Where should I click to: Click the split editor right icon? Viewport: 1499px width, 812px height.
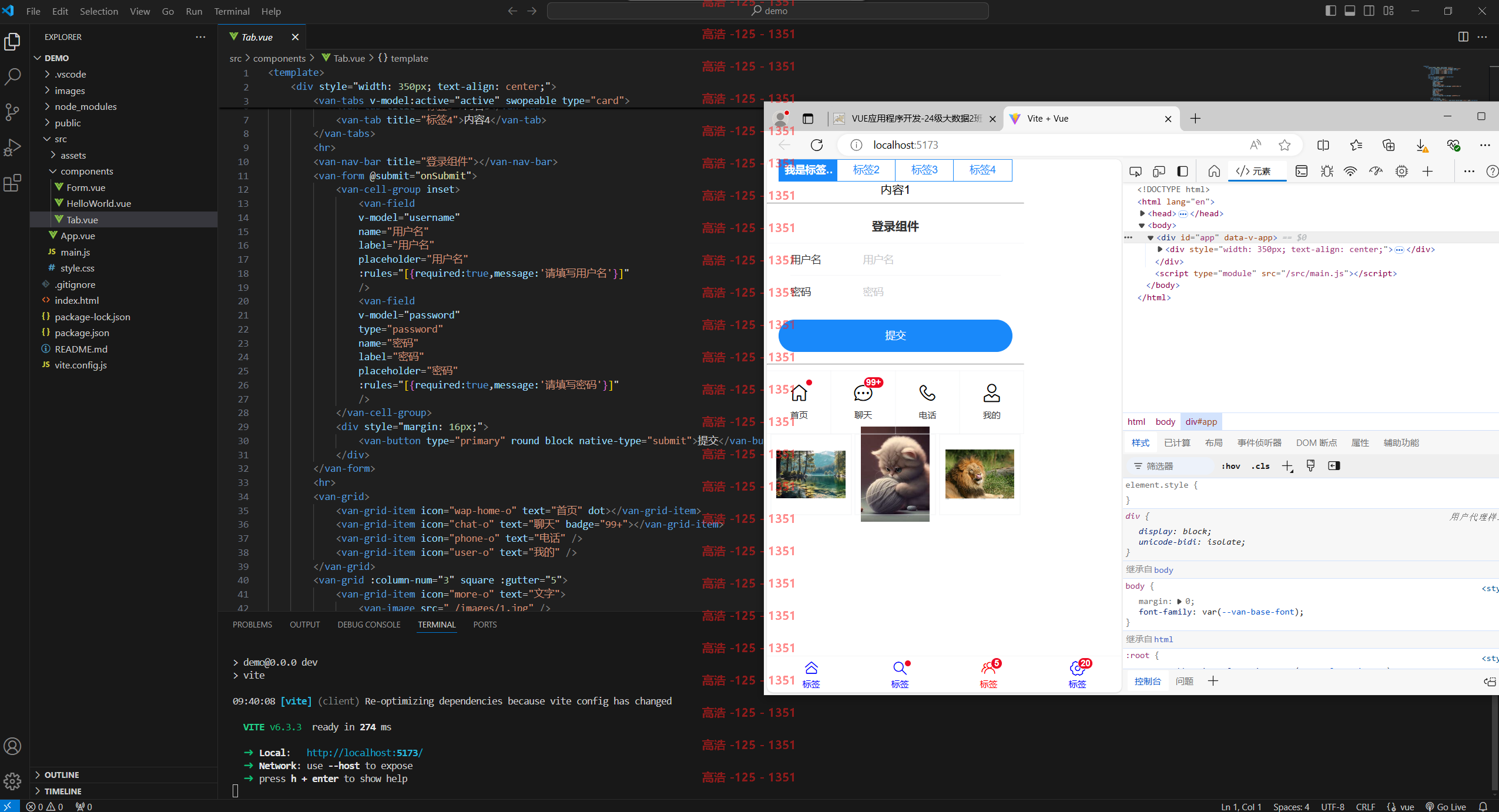coord(1463,36)
